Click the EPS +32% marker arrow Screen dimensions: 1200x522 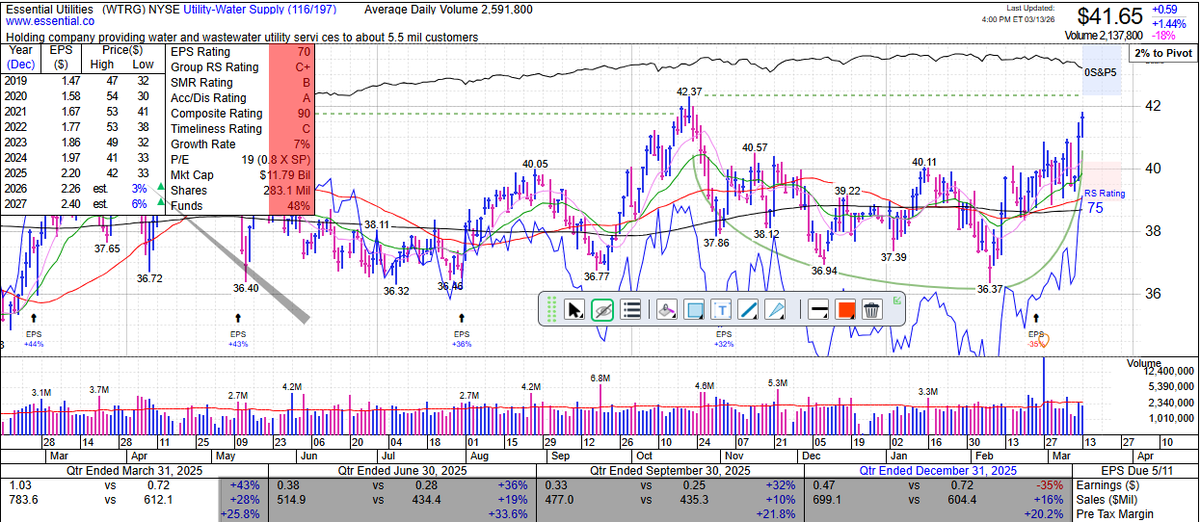[723, 338]
